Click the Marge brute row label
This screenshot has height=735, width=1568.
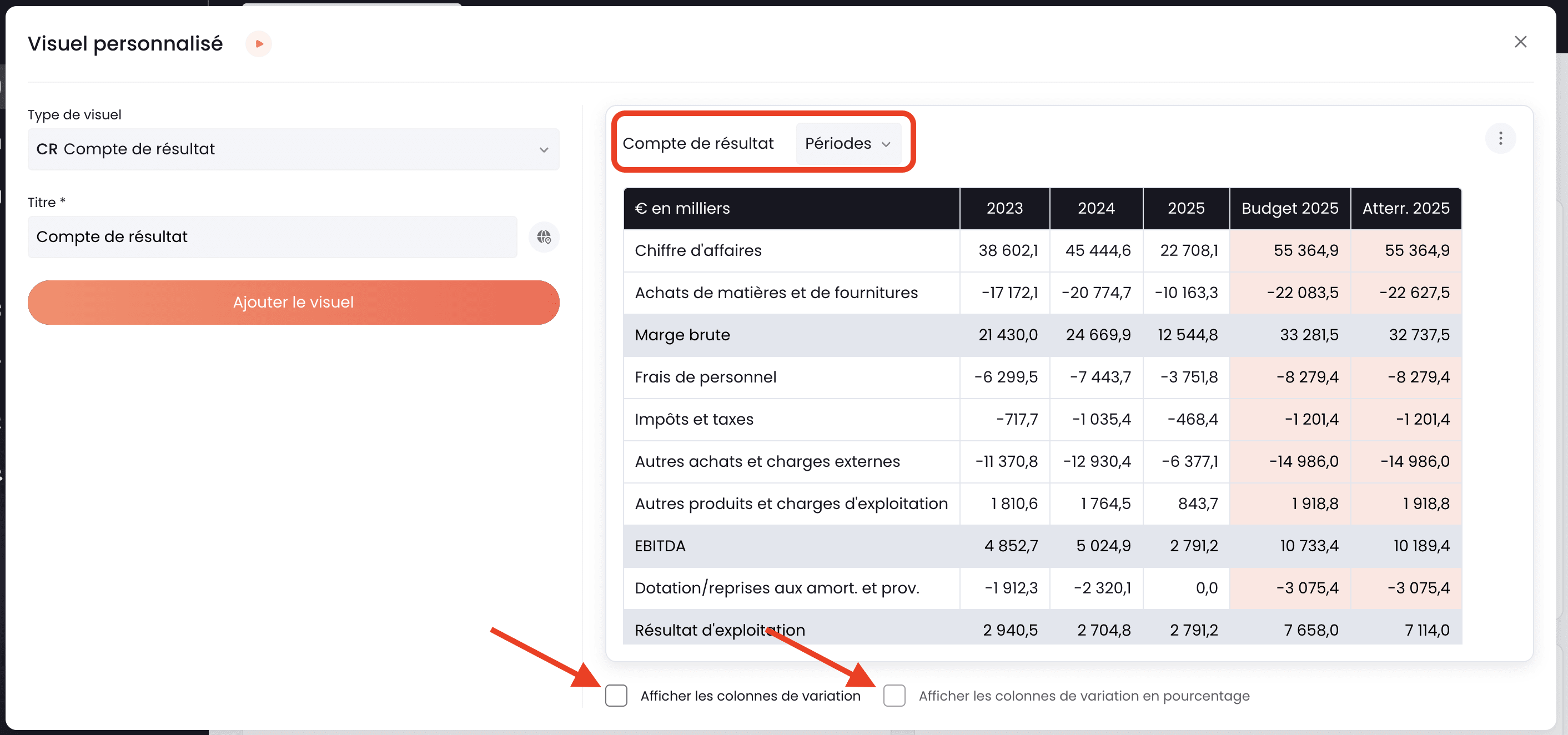tap(682, 335)
